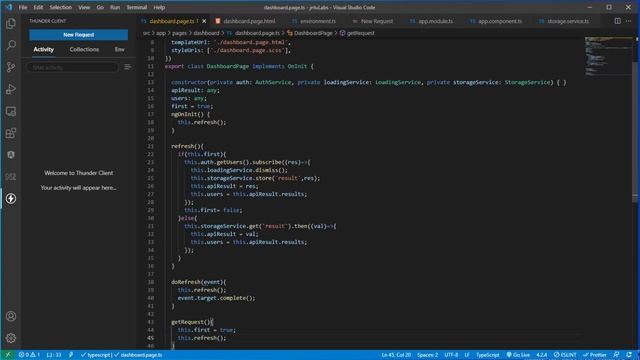This screenshot has height=360, width=640.
Task: Click TypeScript version 4.2.4 in status bar
Action: [x=542, y=355]
